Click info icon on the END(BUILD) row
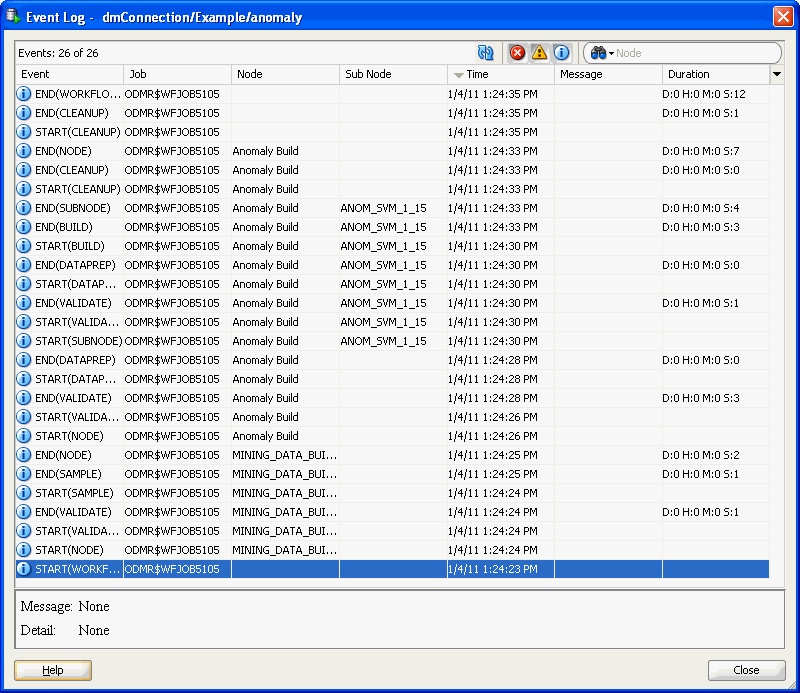This screenshot has height=693, width=800. (x=23, y=227)
